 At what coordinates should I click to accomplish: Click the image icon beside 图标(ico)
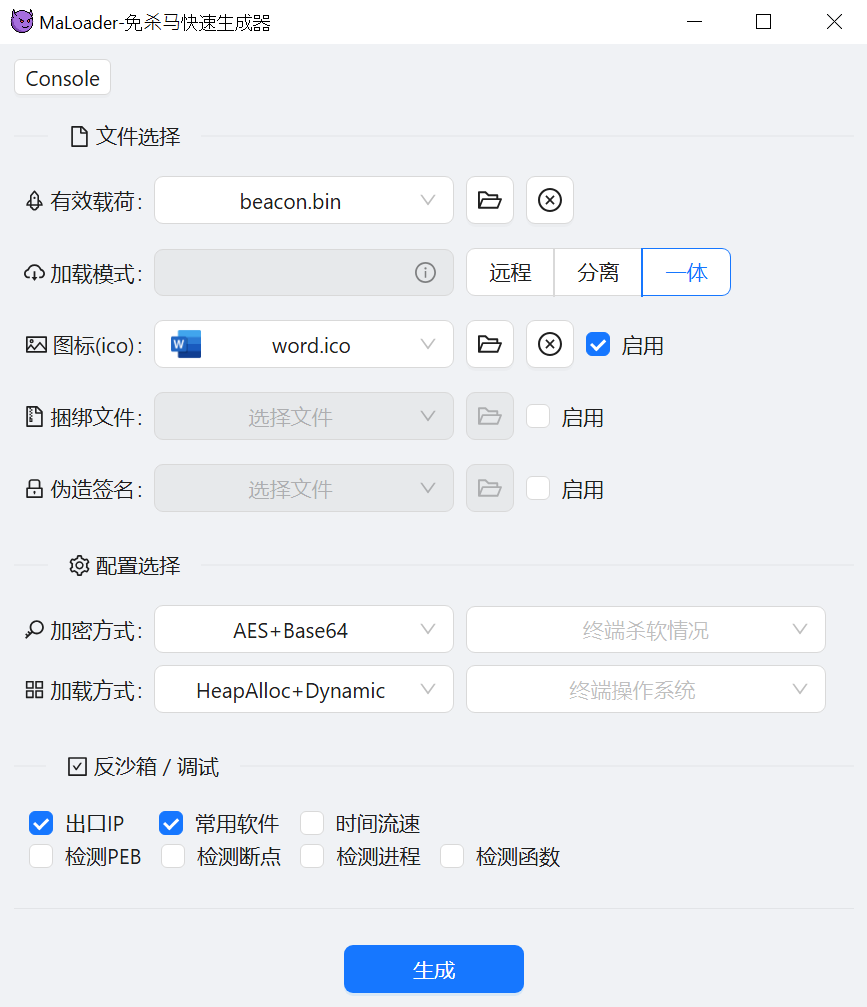(x=36, y=345)
